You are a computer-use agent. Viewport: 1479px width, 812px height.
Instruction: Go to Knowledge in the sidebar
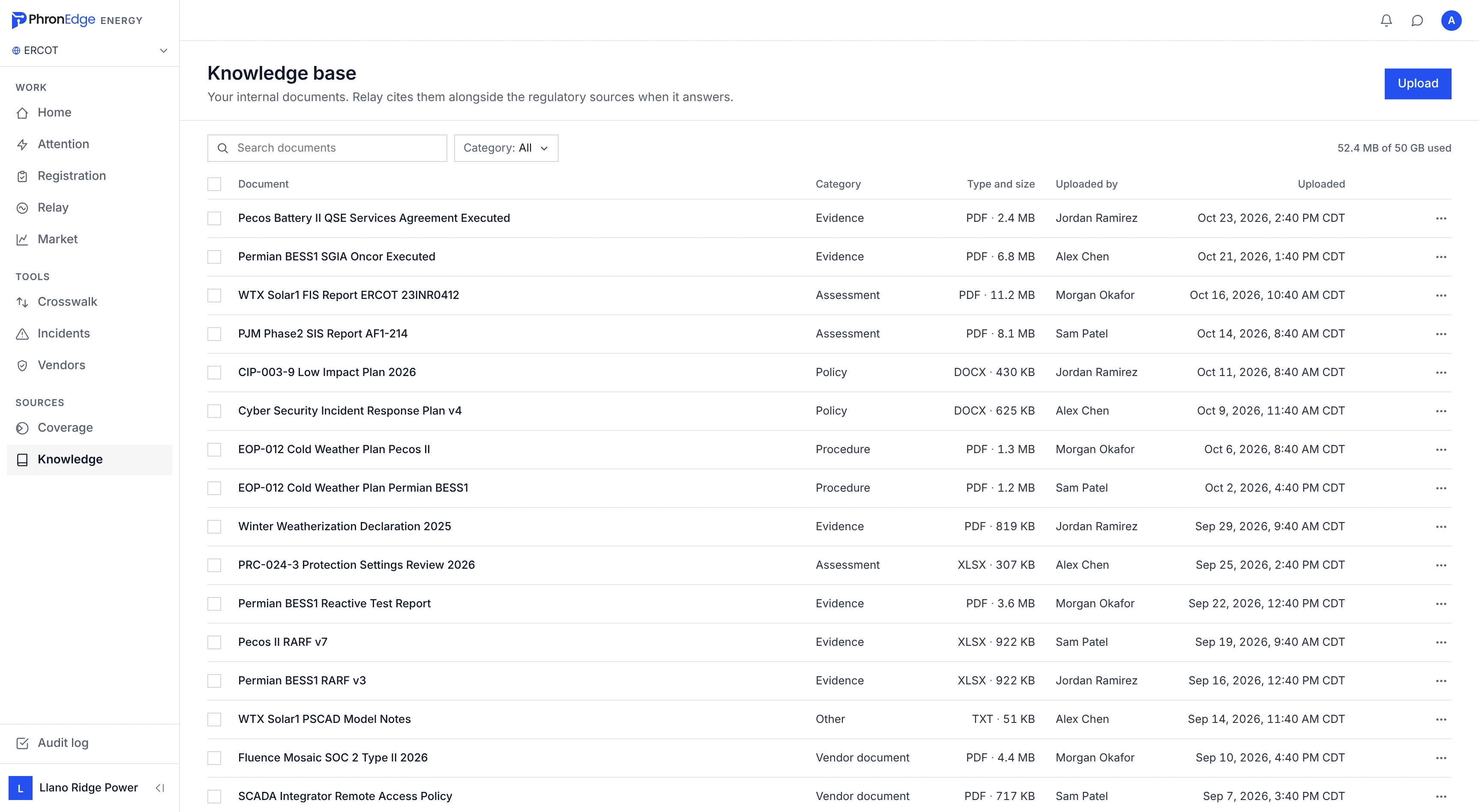tap(90, 460)
